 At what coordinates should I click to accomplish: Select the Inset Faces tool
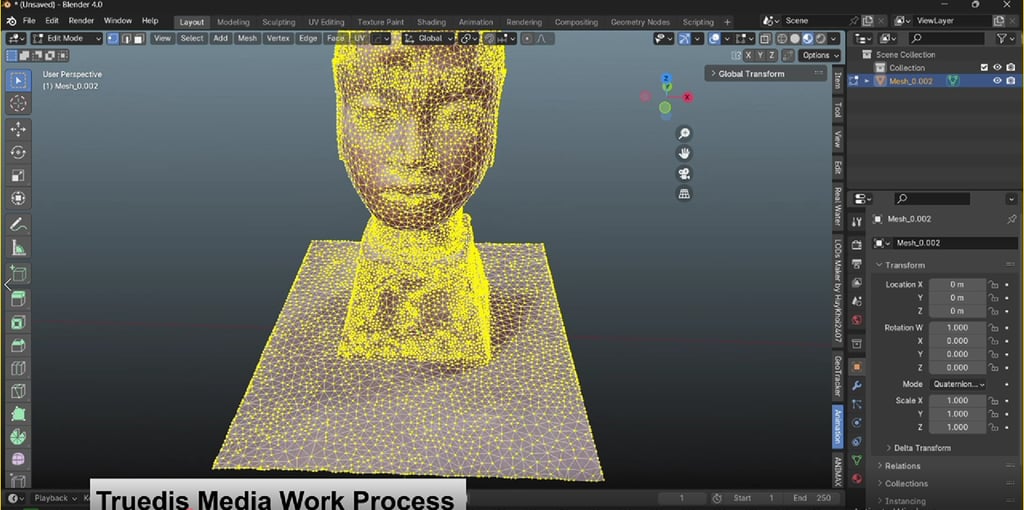pos(18,323)
